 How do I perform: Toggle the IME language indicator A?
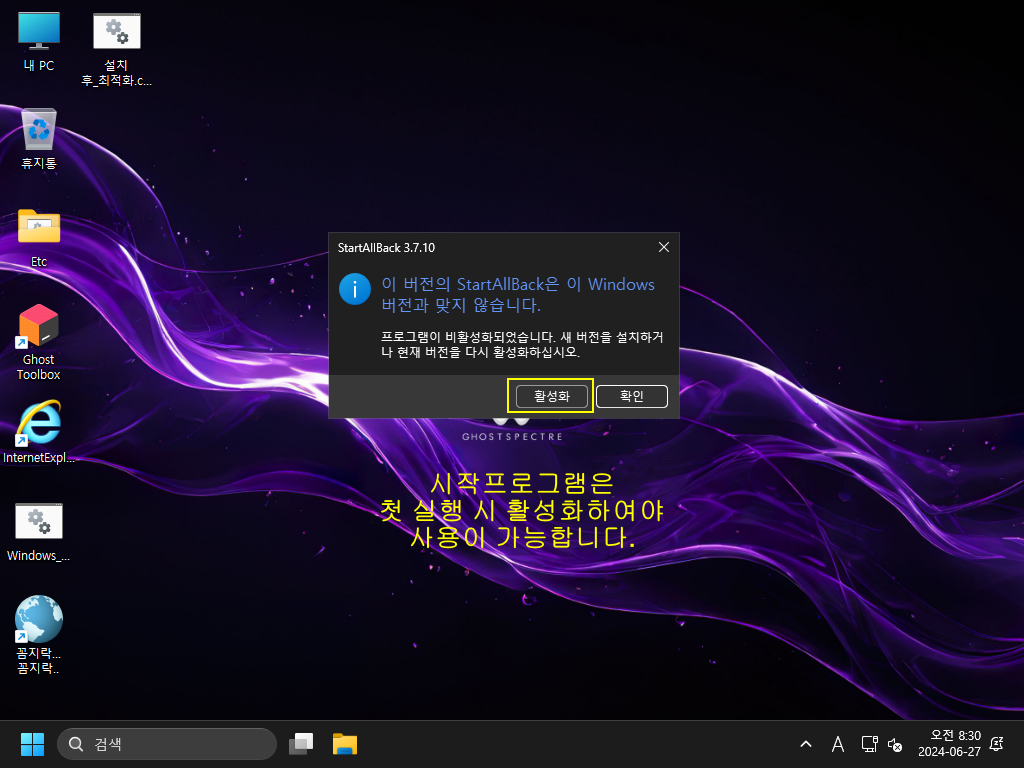click(x=838, y=744)
